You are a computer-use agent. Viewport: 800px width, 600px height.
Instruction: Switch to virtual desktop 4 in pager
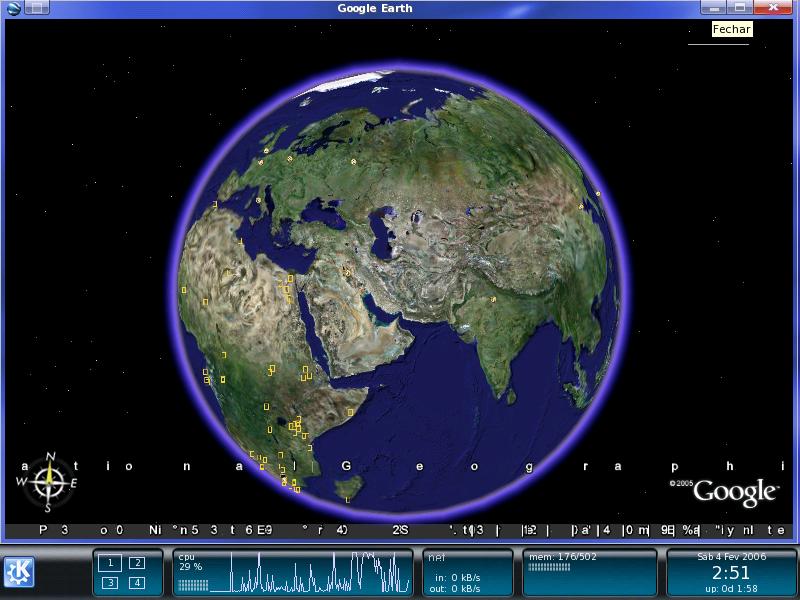pos(136,582)
